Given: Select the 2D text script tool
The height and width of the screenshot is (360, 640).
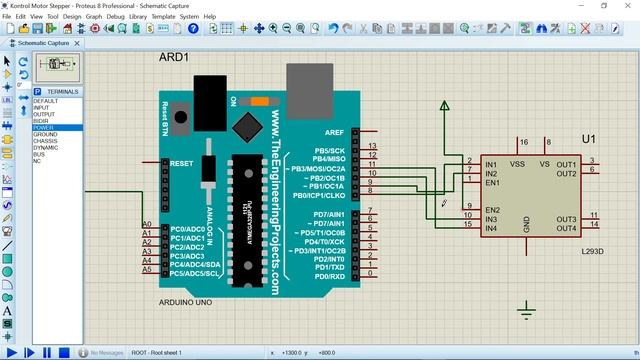Looking at the screenshot, I should [7, 311].
